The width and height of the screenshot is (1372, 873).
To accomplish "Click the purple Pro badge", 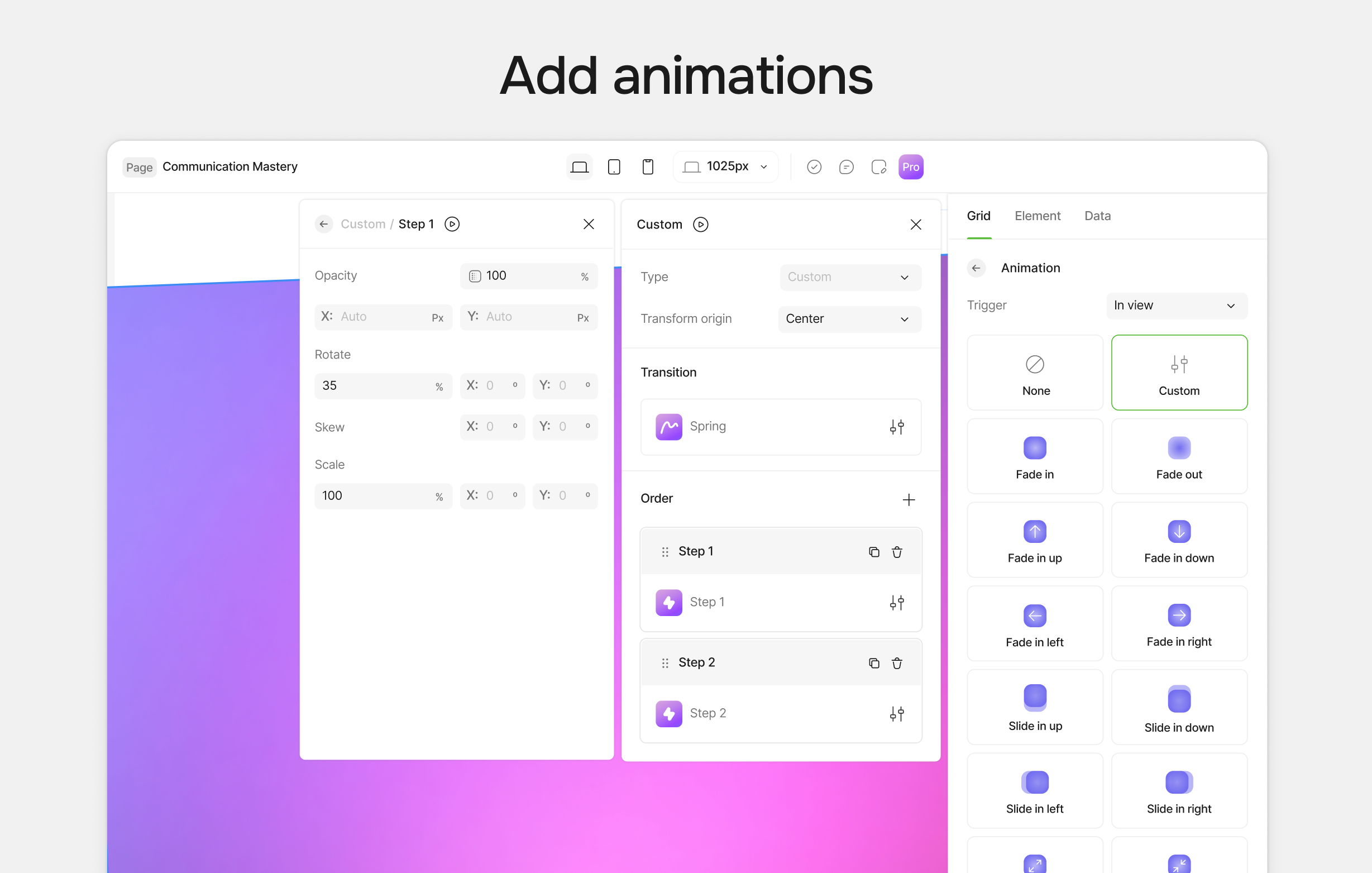I will 911,167.
